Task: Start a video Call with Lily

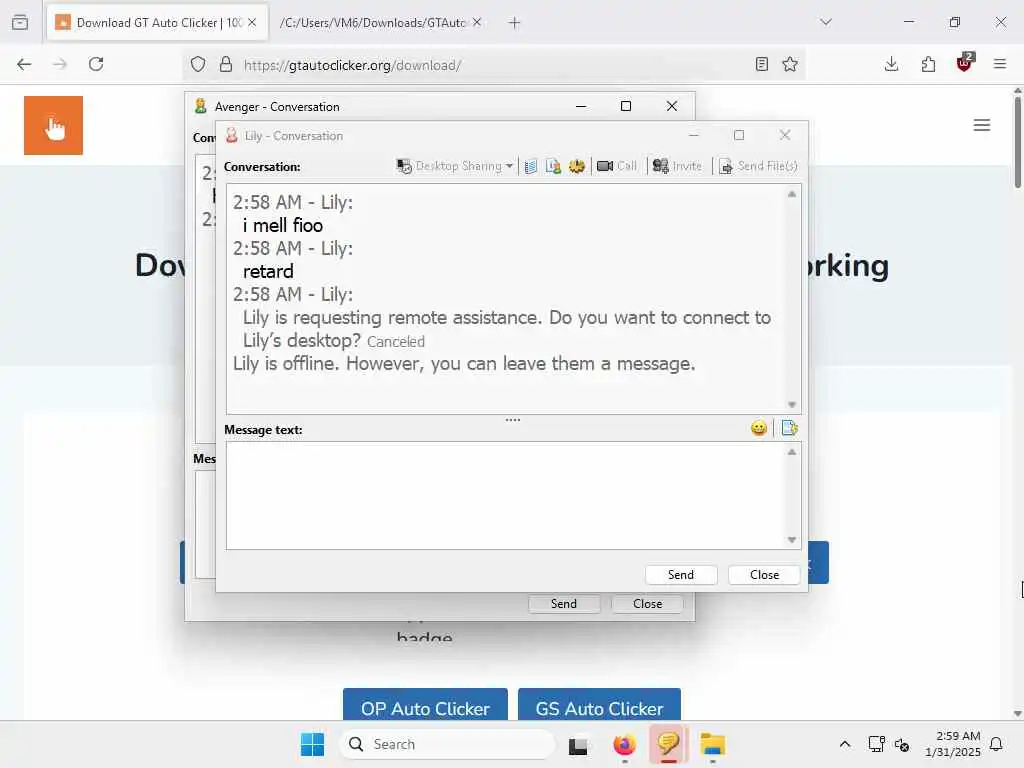Action: [x=616, y=166]
